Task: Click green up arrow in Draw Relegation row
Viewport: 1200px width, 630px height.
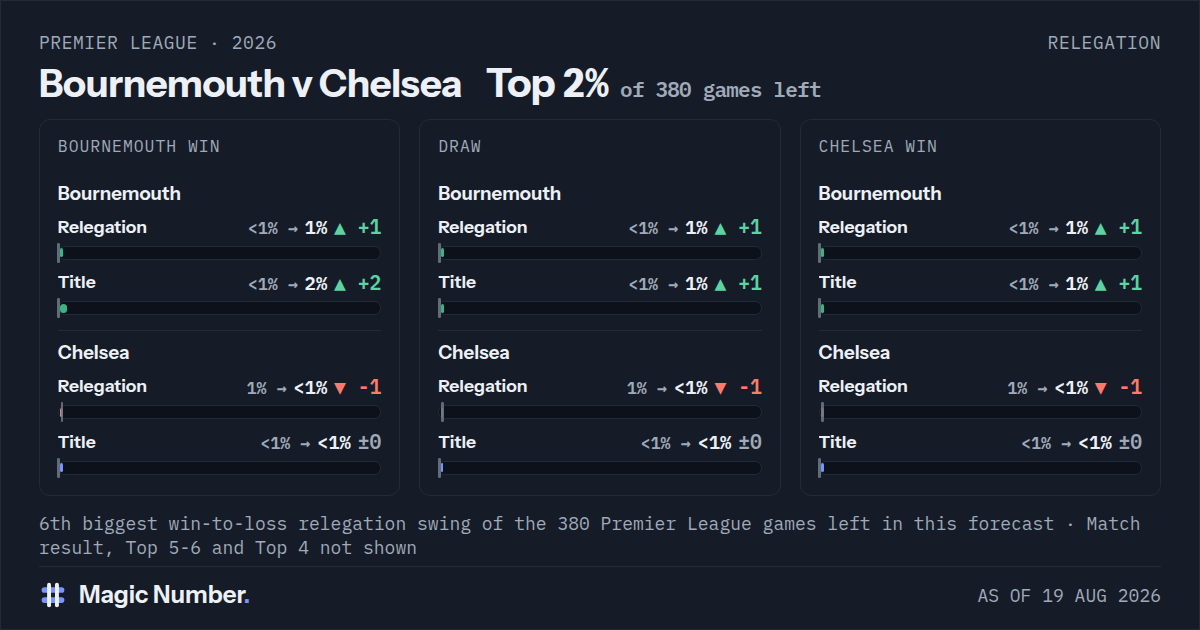Action: point(720,228)
